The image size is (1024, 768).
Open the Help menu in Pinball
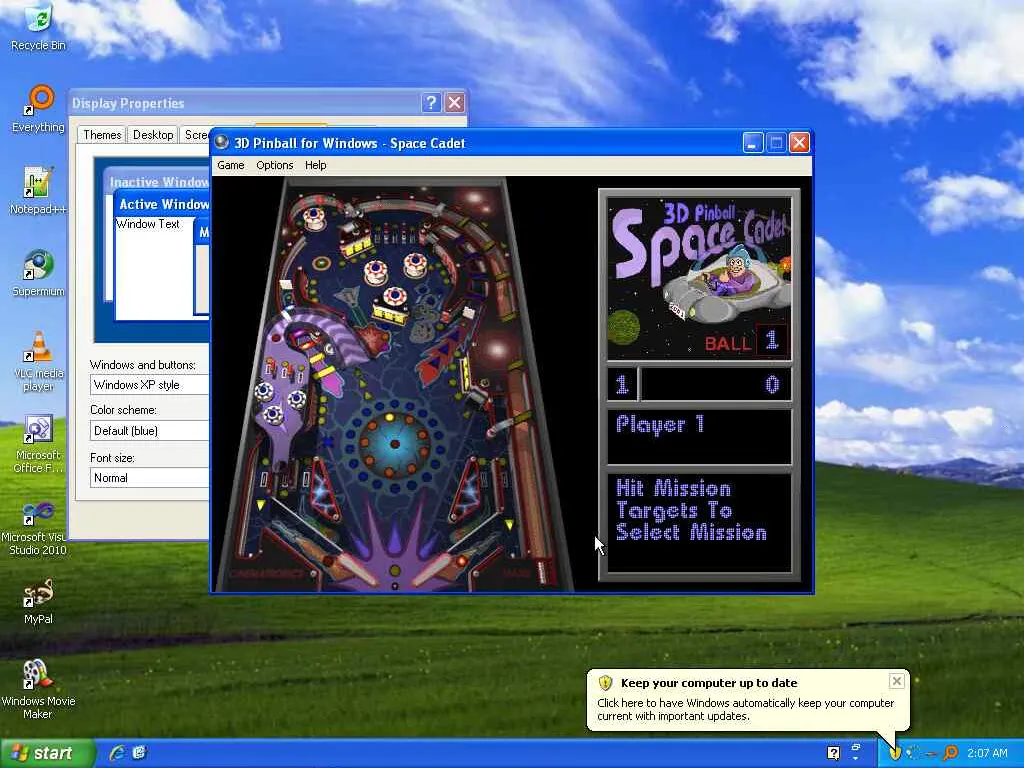(x=315, y=165)
